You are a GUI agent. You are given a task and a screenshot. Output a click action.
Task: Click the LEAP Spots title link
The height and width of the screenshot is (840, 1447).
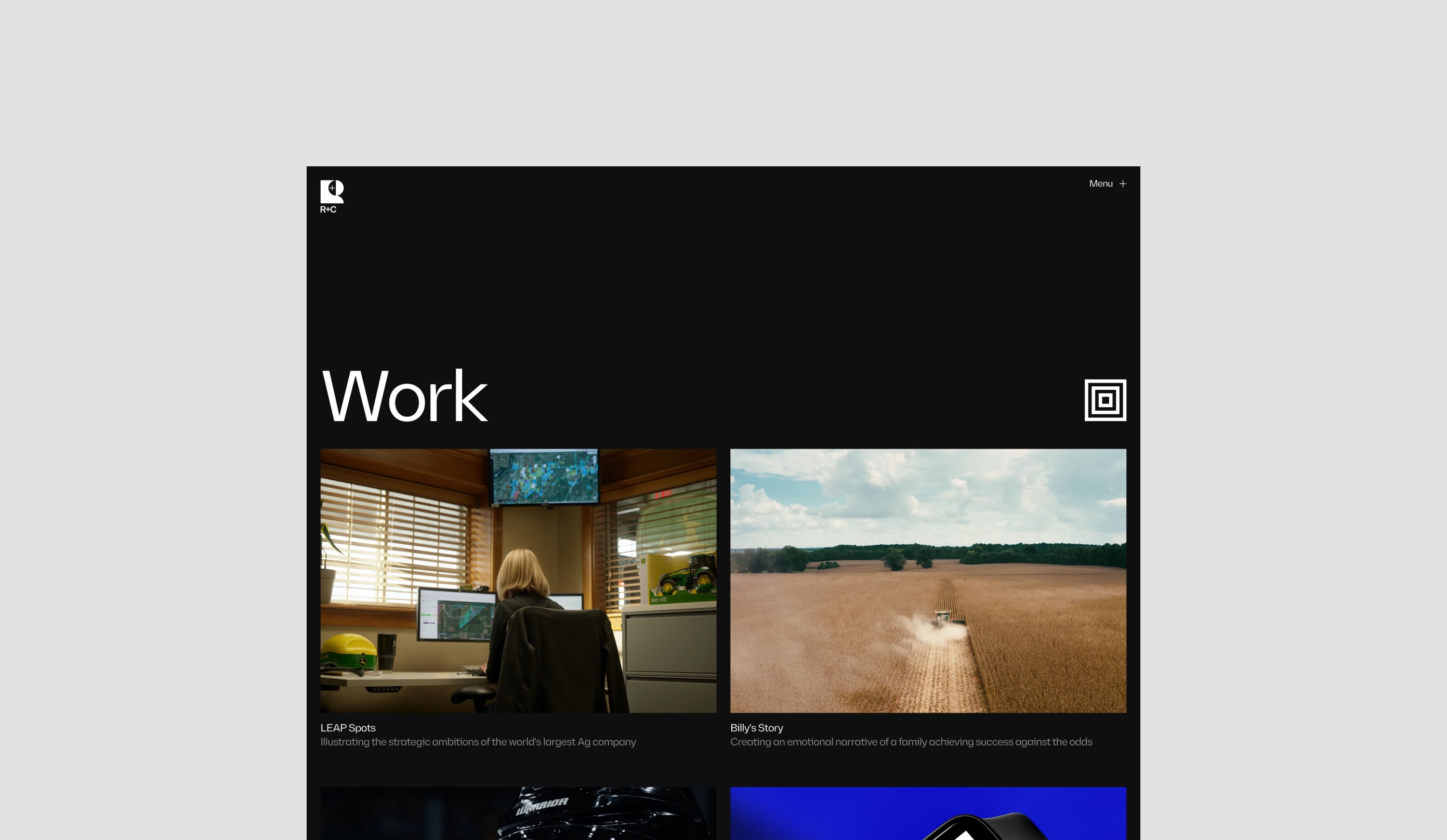click(x=348, y=728)
